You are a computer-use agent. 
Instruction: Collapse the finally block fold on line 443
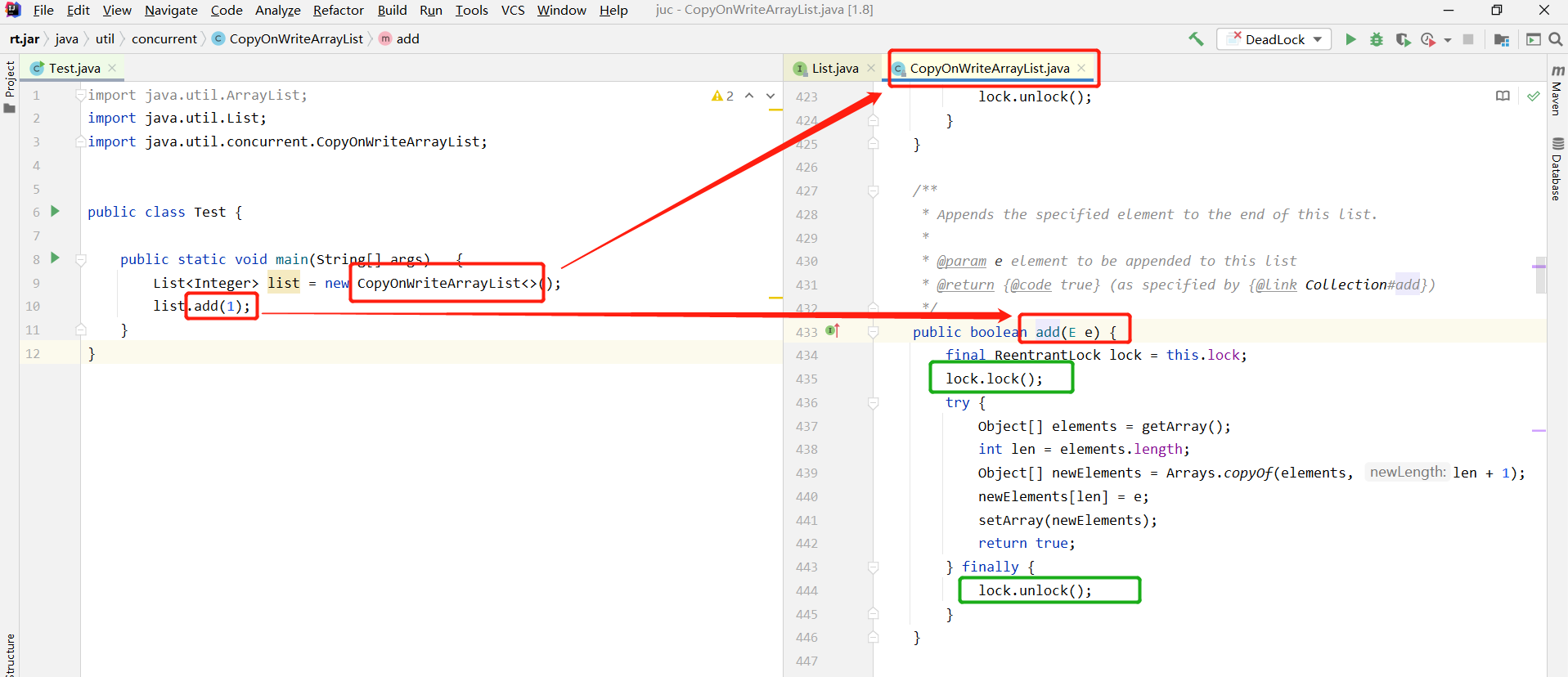click(x=873, y=567)
